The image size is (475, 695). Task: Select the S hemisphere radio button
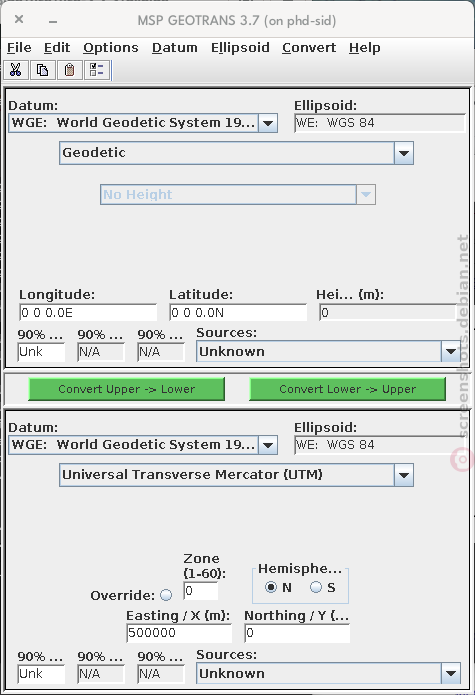point(315,587)
